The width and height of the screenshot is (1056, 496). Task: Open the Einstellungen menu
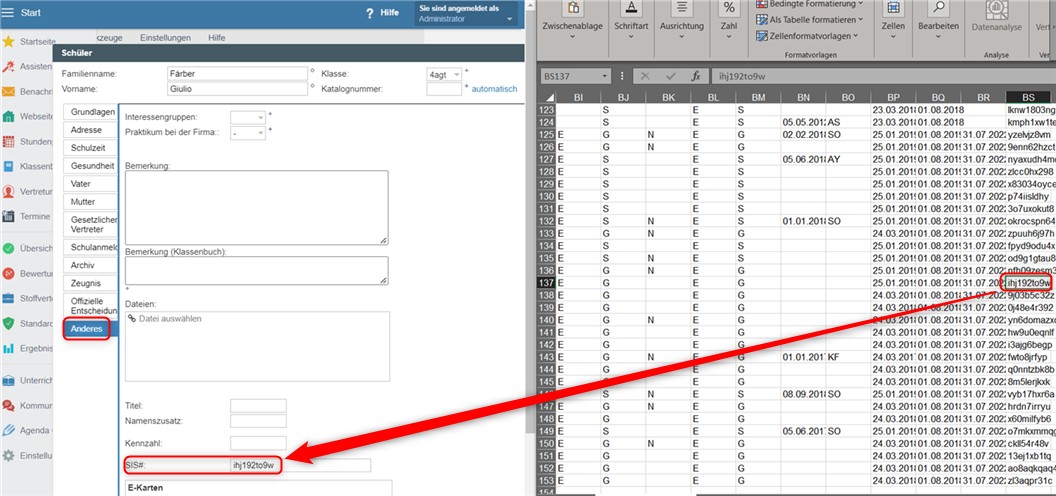coord(166,38)
